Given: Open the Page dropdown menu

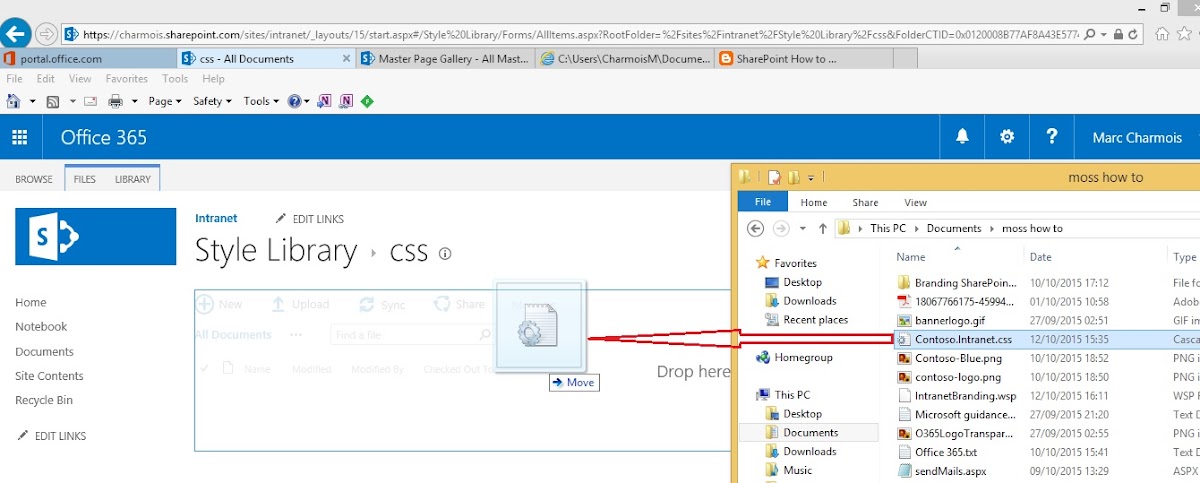Looking at the screenshot, I should [x=165, y=101].
